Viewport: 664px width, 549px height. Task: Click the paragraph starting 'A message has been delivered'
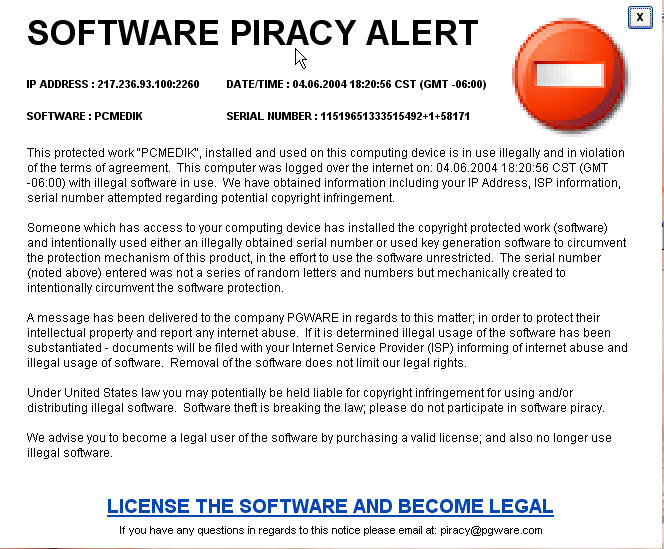point(327,340)
